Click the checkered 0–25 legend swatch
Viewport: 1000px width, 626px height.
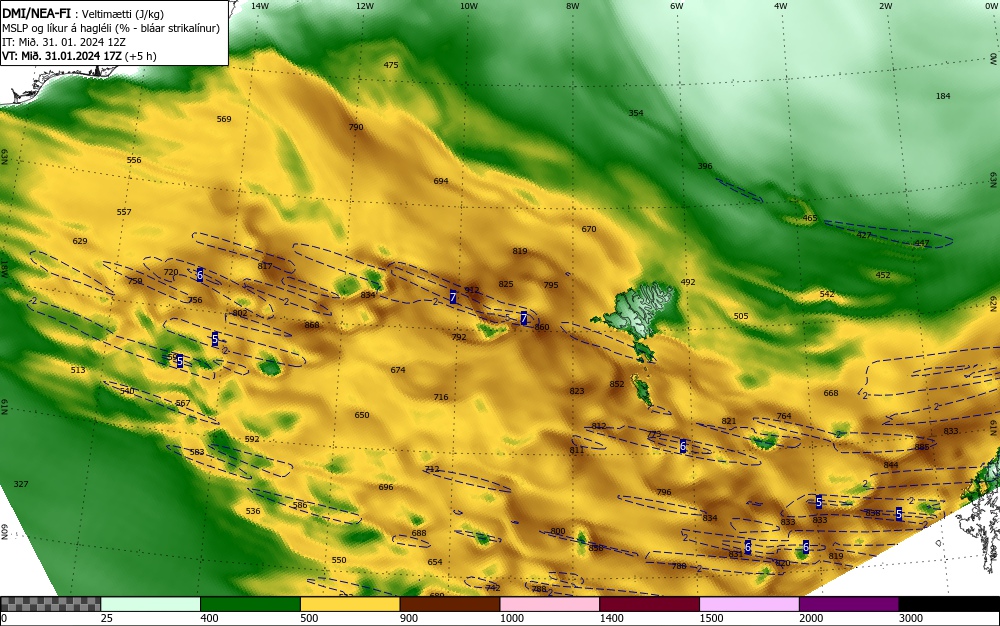pyautogui.click(x=50, y=604)
